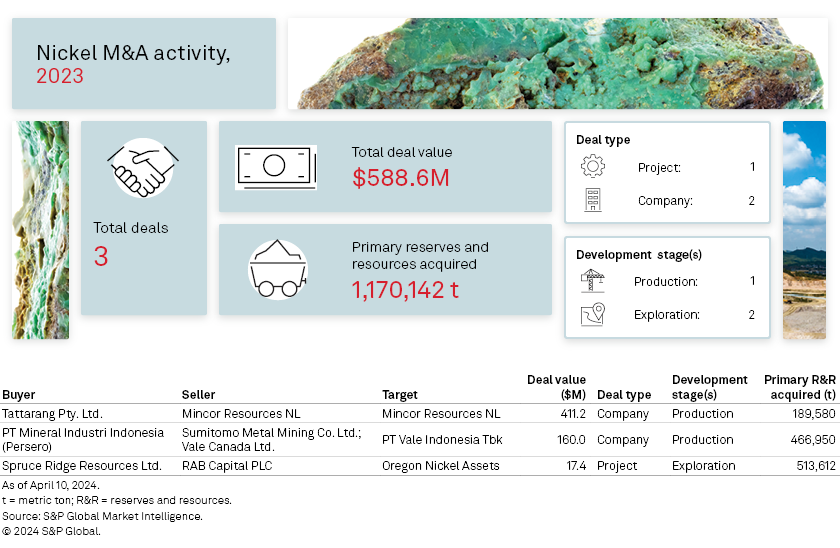840x548 pixels.
Task: Open the narrow mineral image on left edge
Action: click(40, 230)
